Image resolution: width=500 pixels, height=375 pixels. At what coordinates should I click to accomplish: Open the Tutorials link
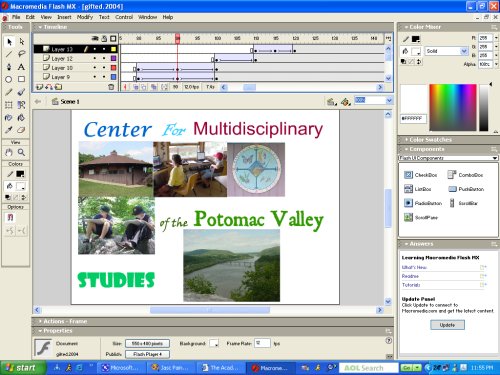point(411,285)
